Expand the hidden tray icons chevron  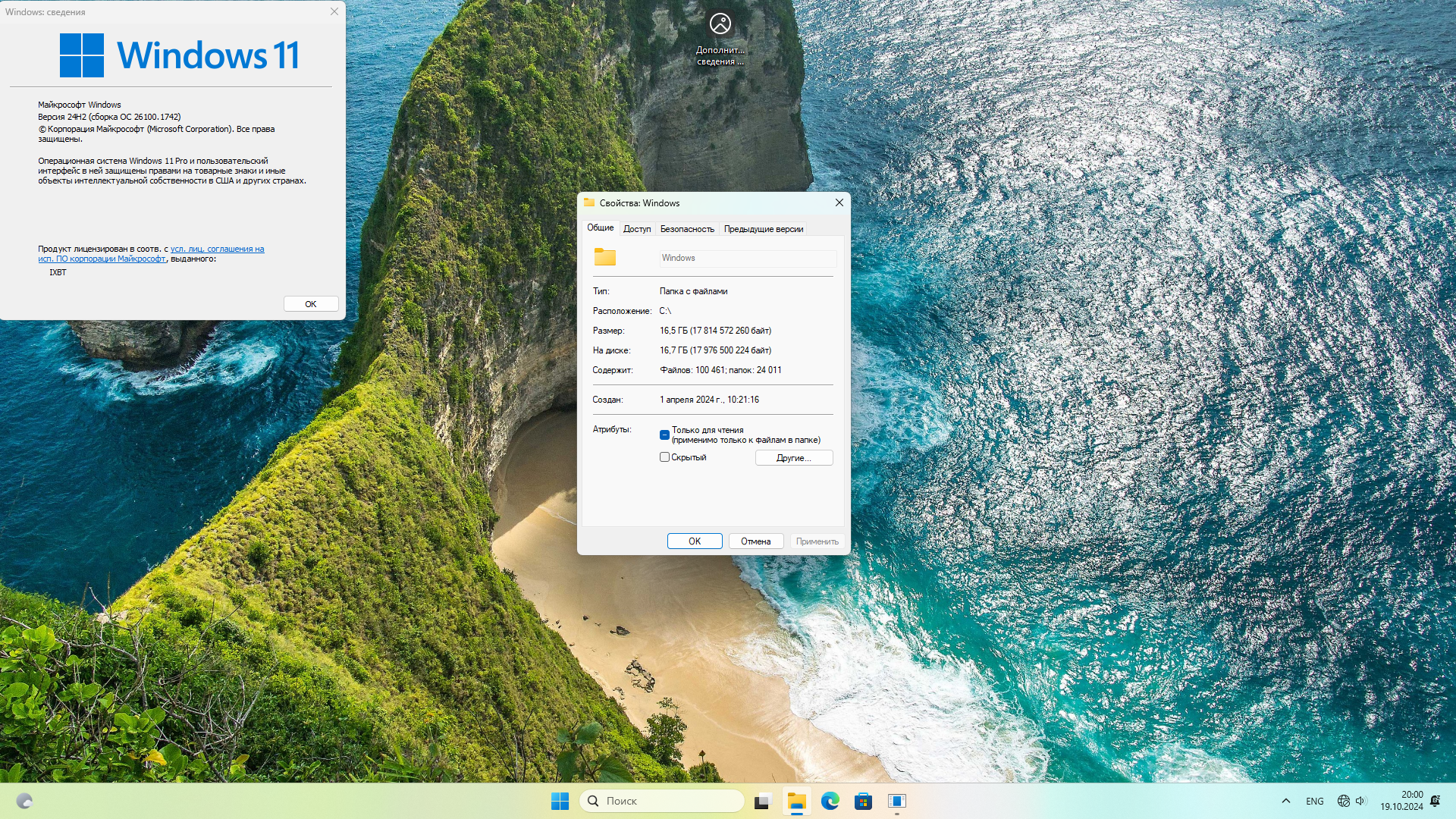click(x=1285, y=801)
